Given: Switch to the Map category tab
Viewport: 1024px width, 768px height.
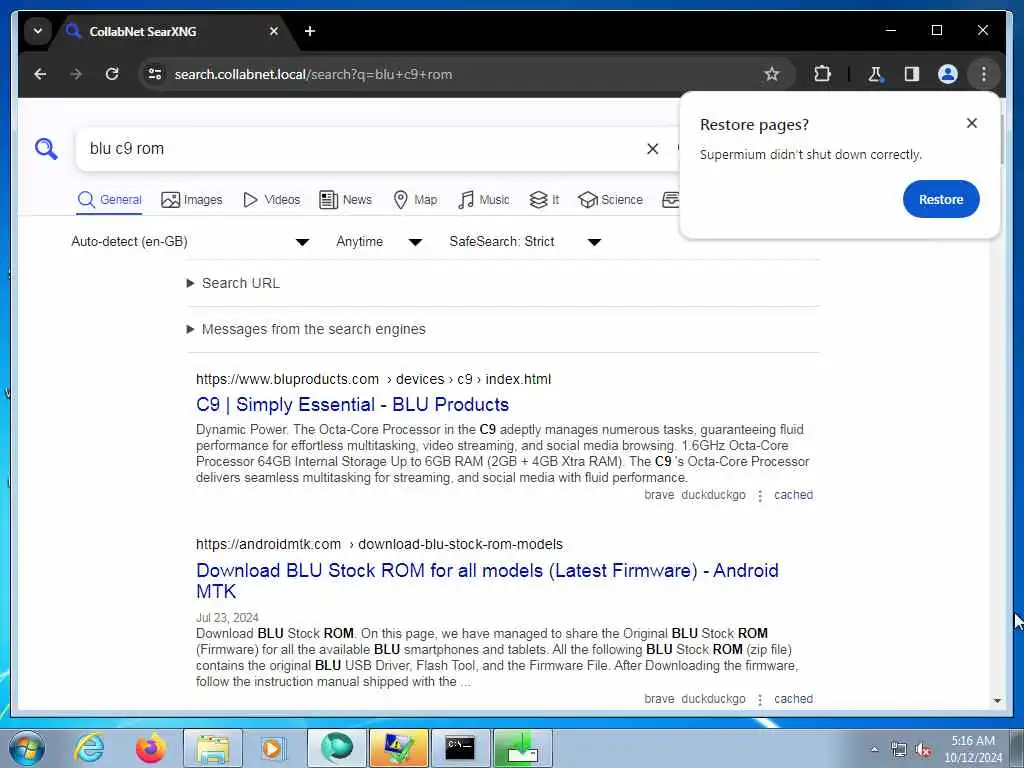Looking at the screenshot, I should (415, 200).
